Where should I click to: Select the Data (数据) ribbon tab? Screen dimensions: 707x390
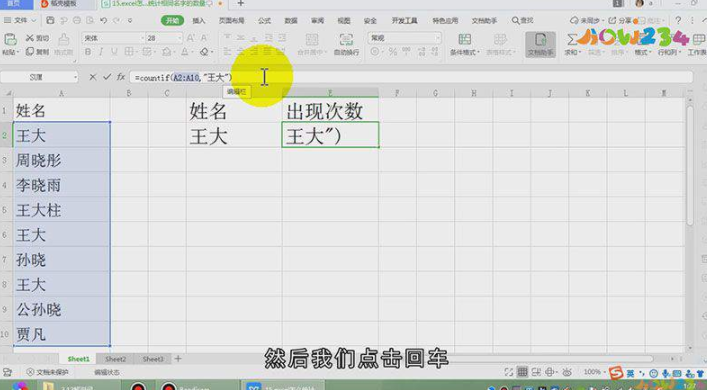pos(291,21)
